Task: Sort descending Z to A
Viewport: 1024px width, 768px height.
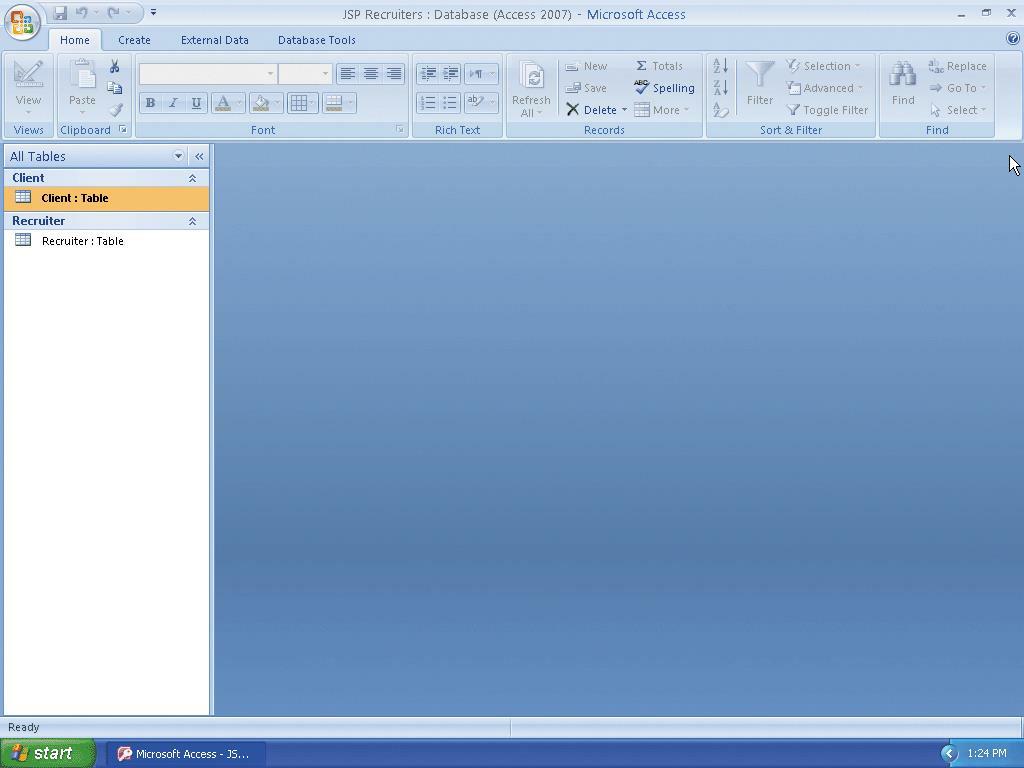Action: pyautogui.click(x=720, y=88)
